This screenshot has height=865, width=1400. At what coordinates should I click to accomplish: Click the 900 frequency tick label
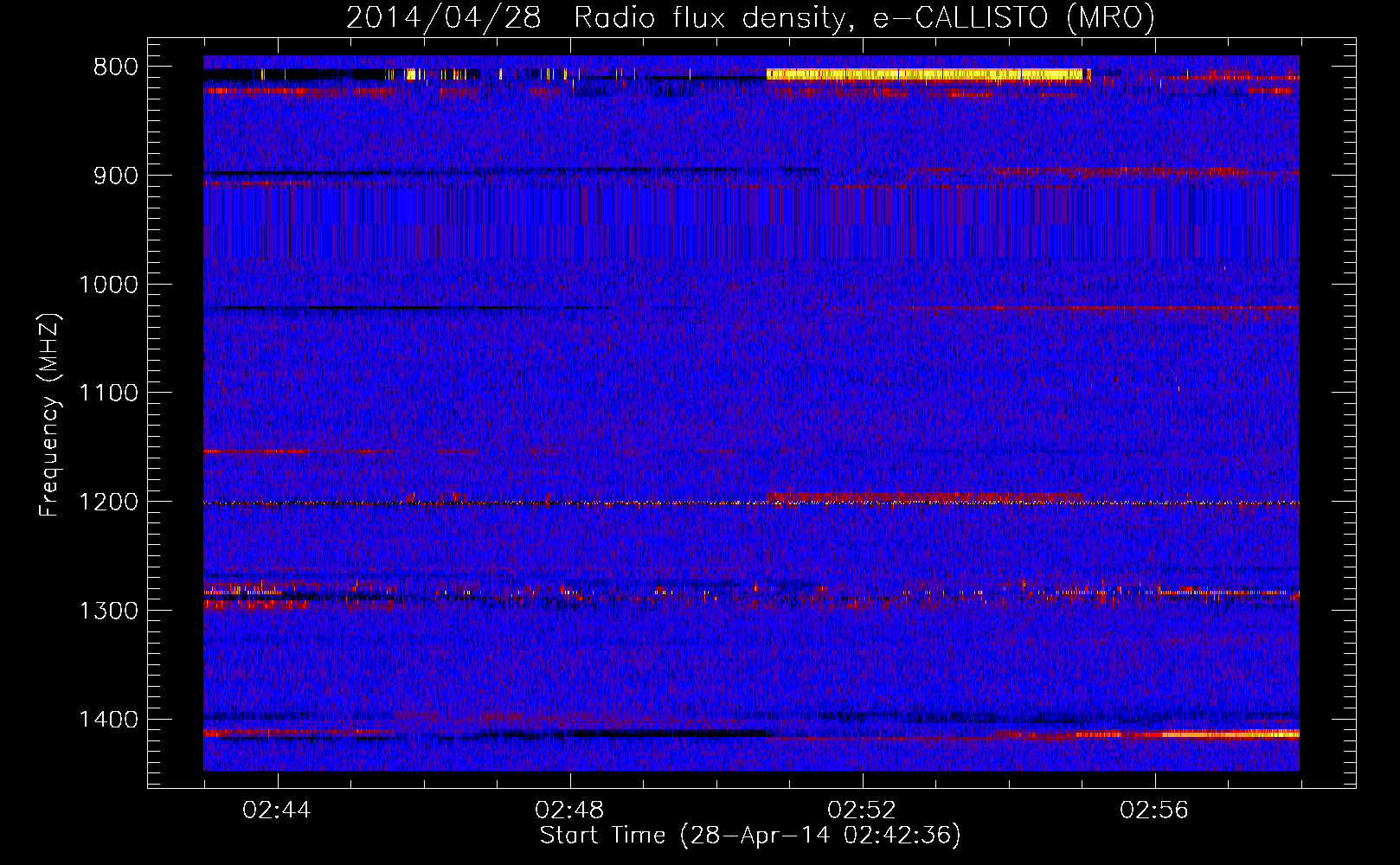116,176
